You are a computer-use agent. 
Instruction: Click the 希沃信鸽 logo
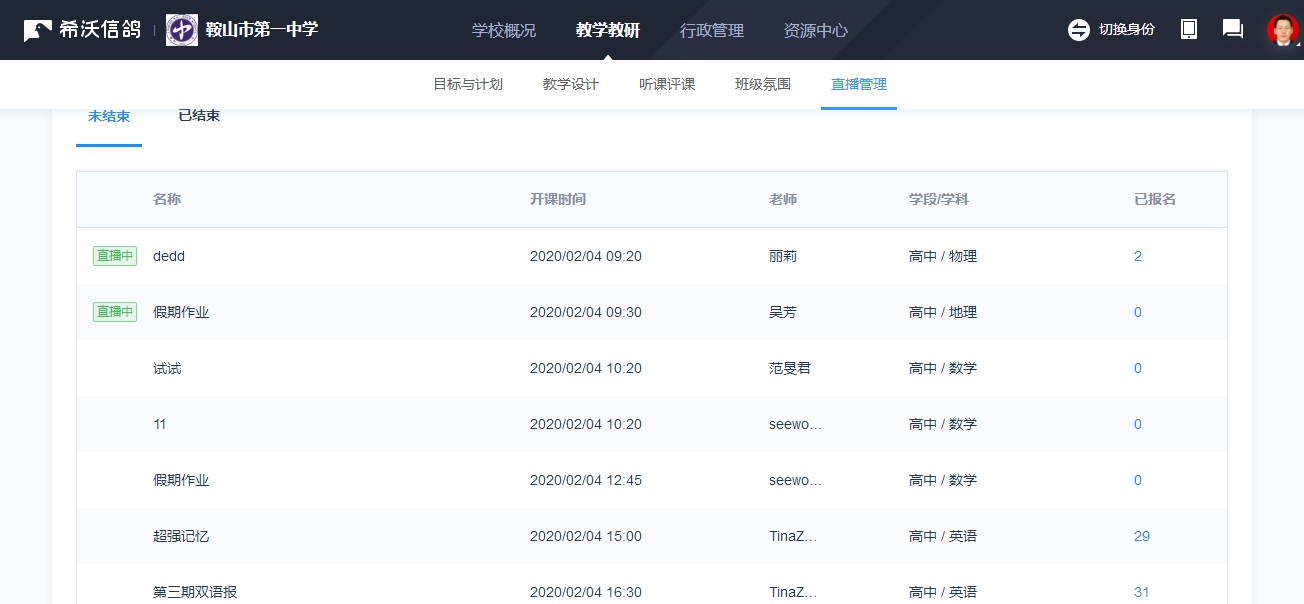click(x=82, y=30)
